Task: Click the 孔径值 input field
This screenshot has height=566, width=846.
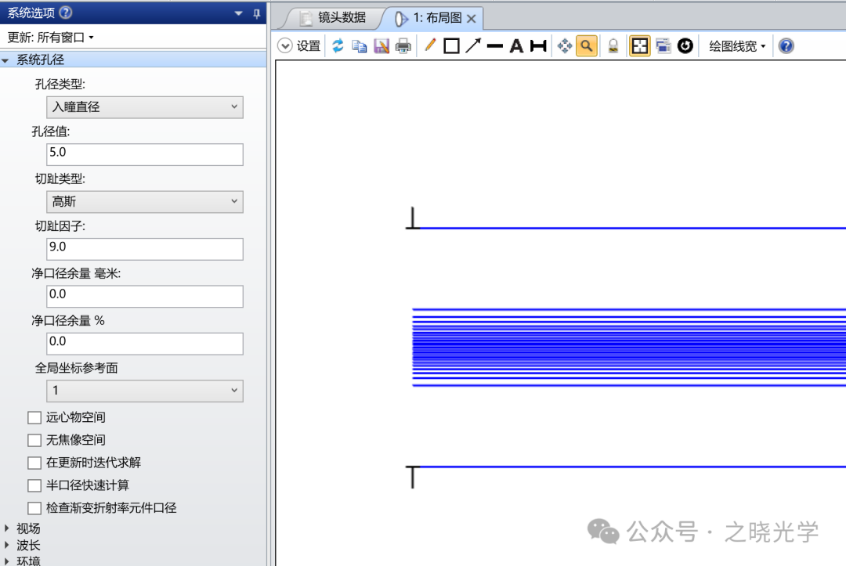Action: (x=144, y=154)
